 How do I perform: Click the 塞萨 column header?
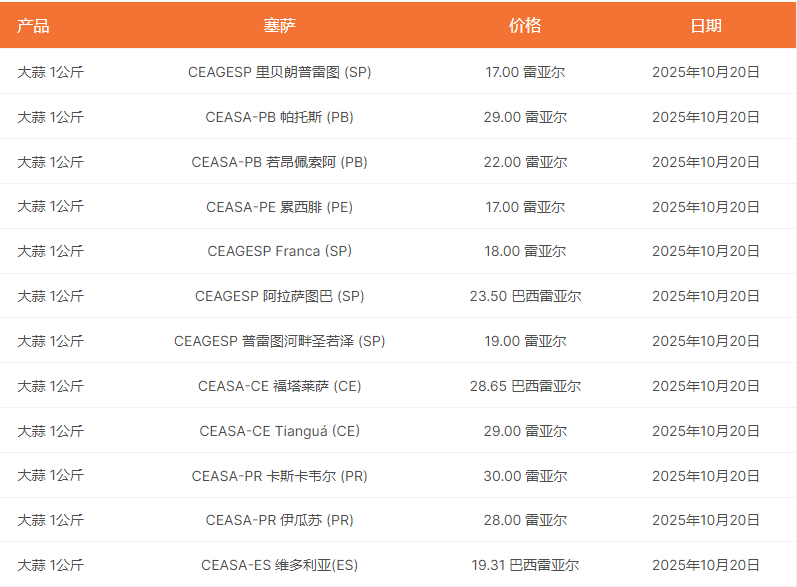[279, 26]
